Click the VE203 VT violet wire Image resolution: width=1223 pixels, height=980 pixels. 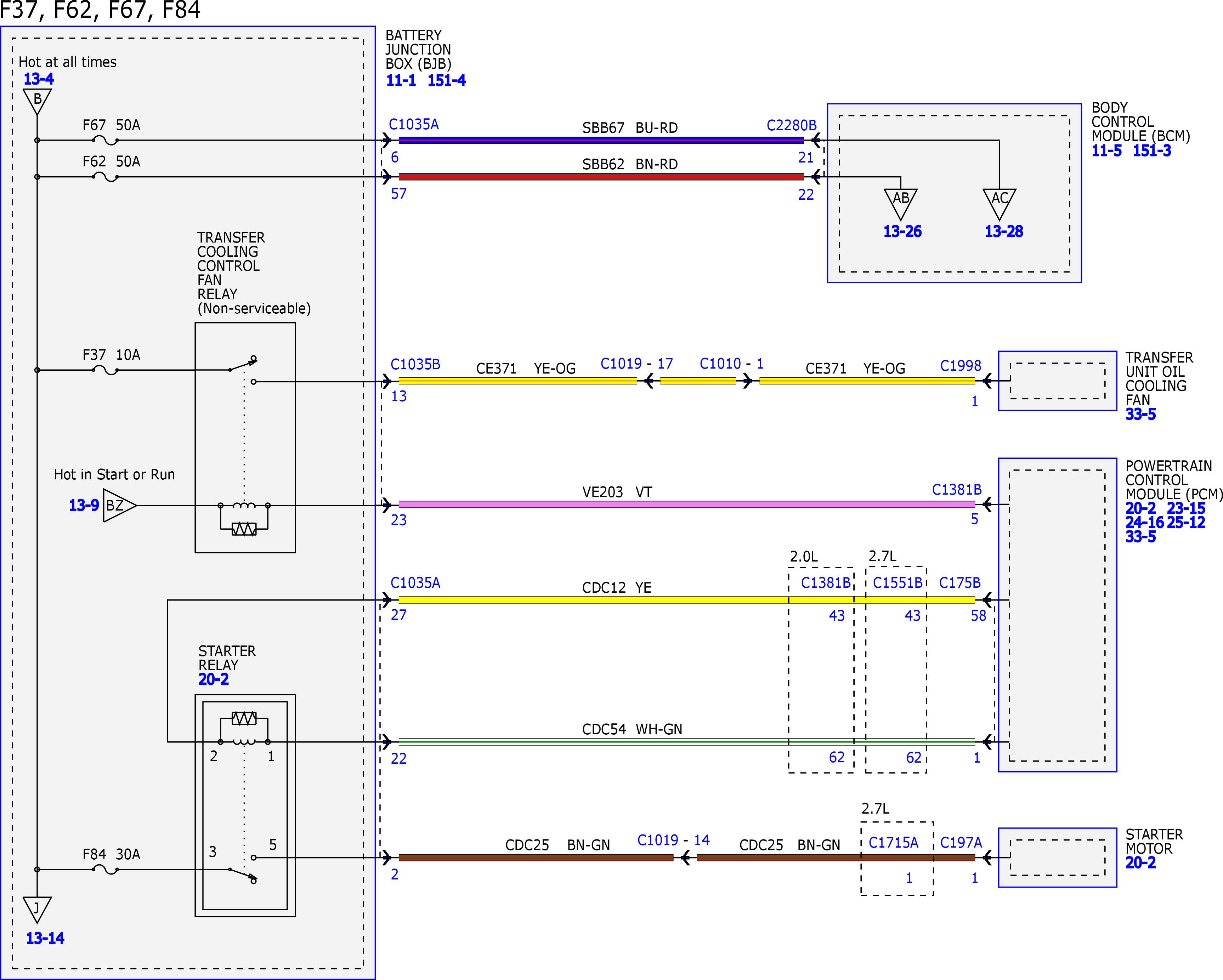tap(686, 504)
